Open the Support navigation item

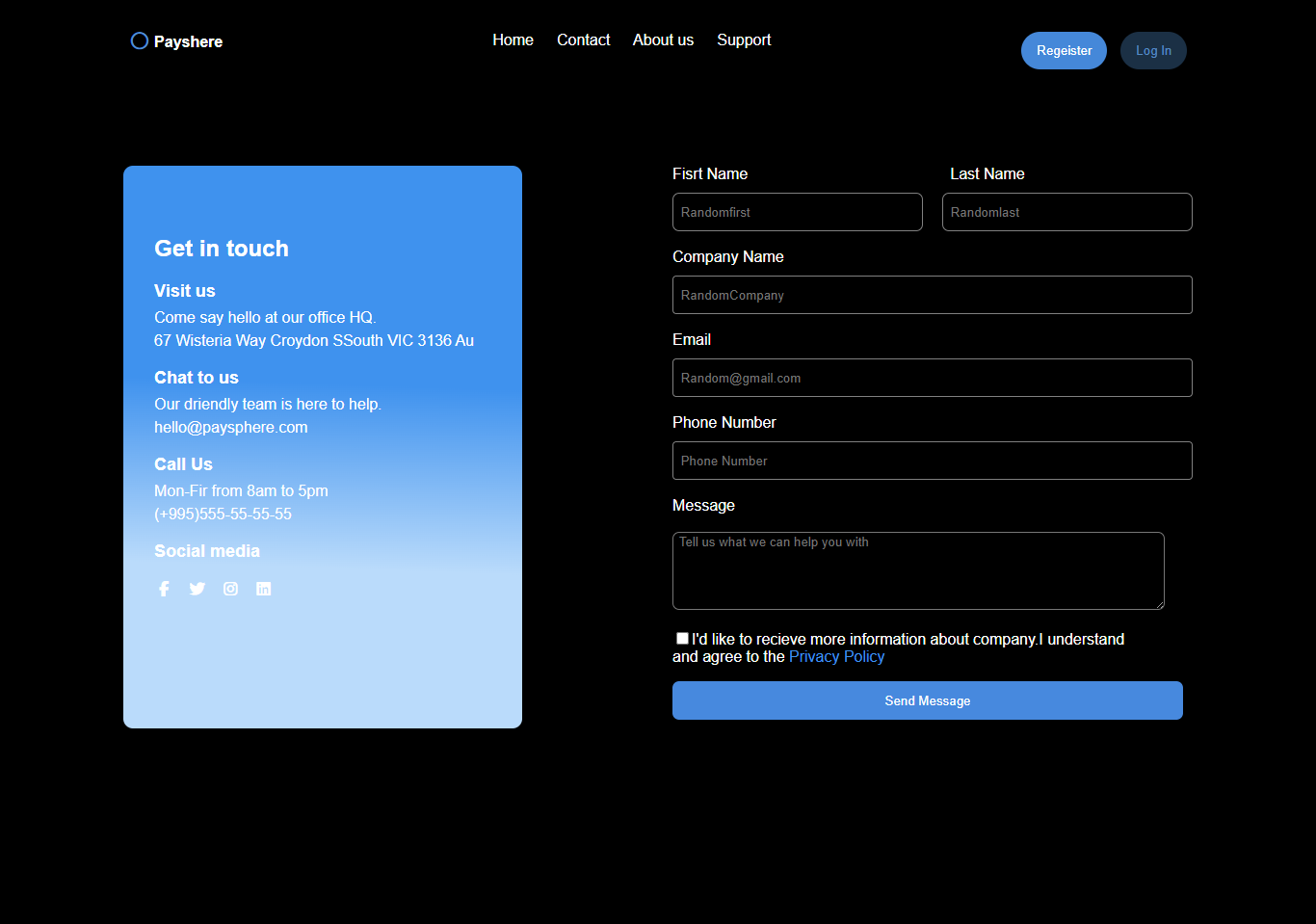click(x=744, y=40)
